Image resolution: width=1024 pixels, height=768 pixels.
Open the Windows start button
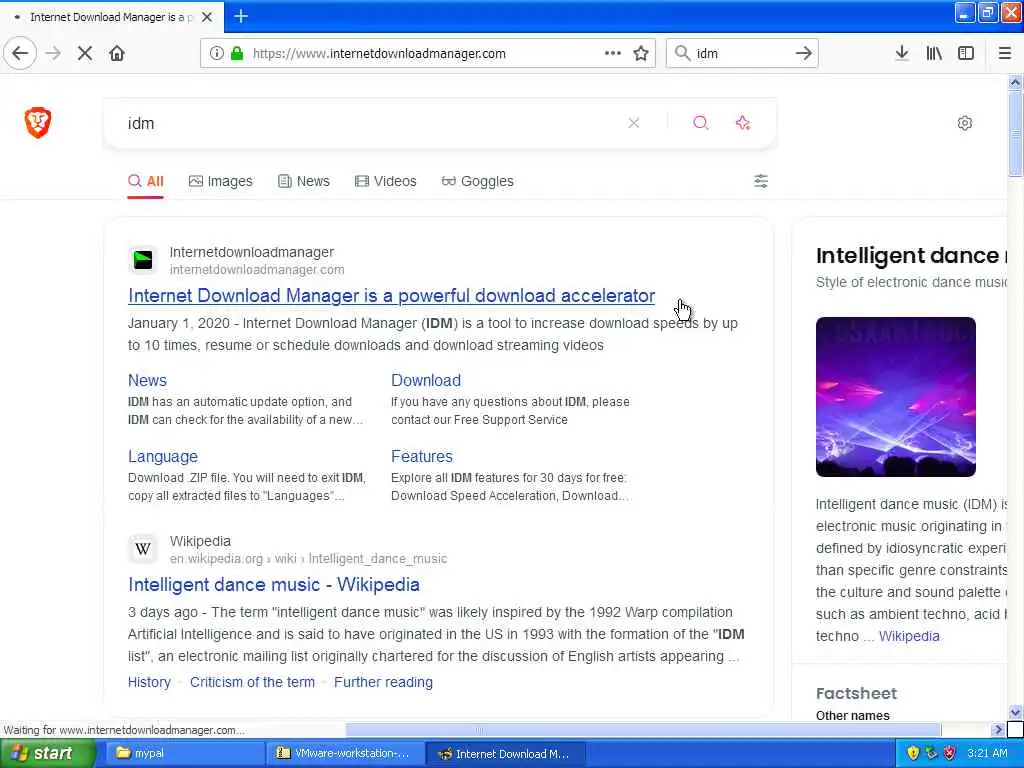tap(46, 753)
